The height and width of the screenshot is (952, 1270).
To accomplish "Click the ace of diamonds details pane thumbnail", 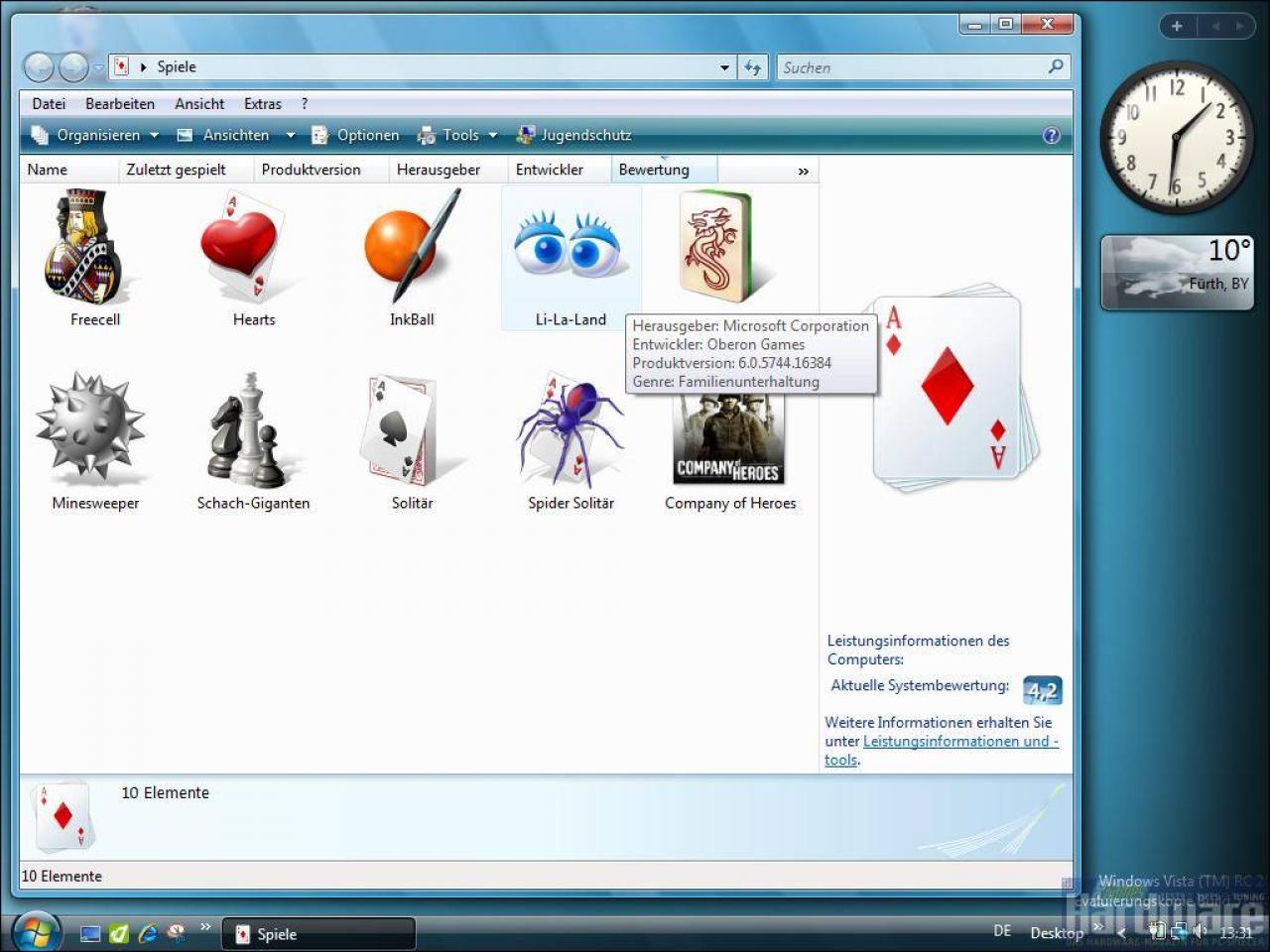I will [63, 816].
